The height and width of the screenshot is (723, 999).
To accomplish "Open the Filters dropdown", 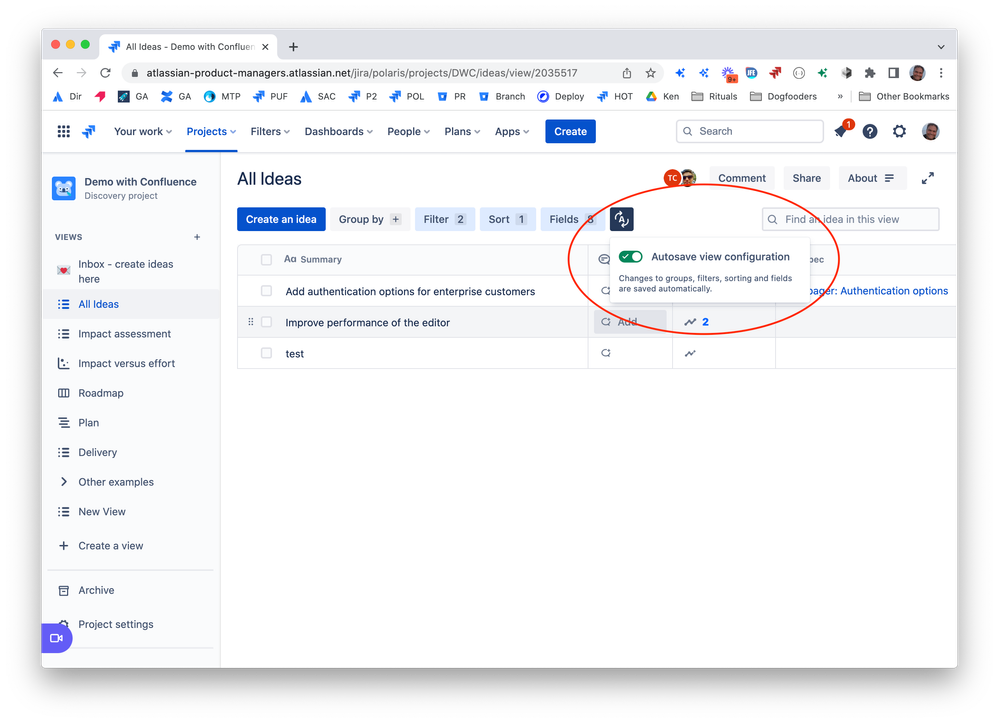I will 270,131.
